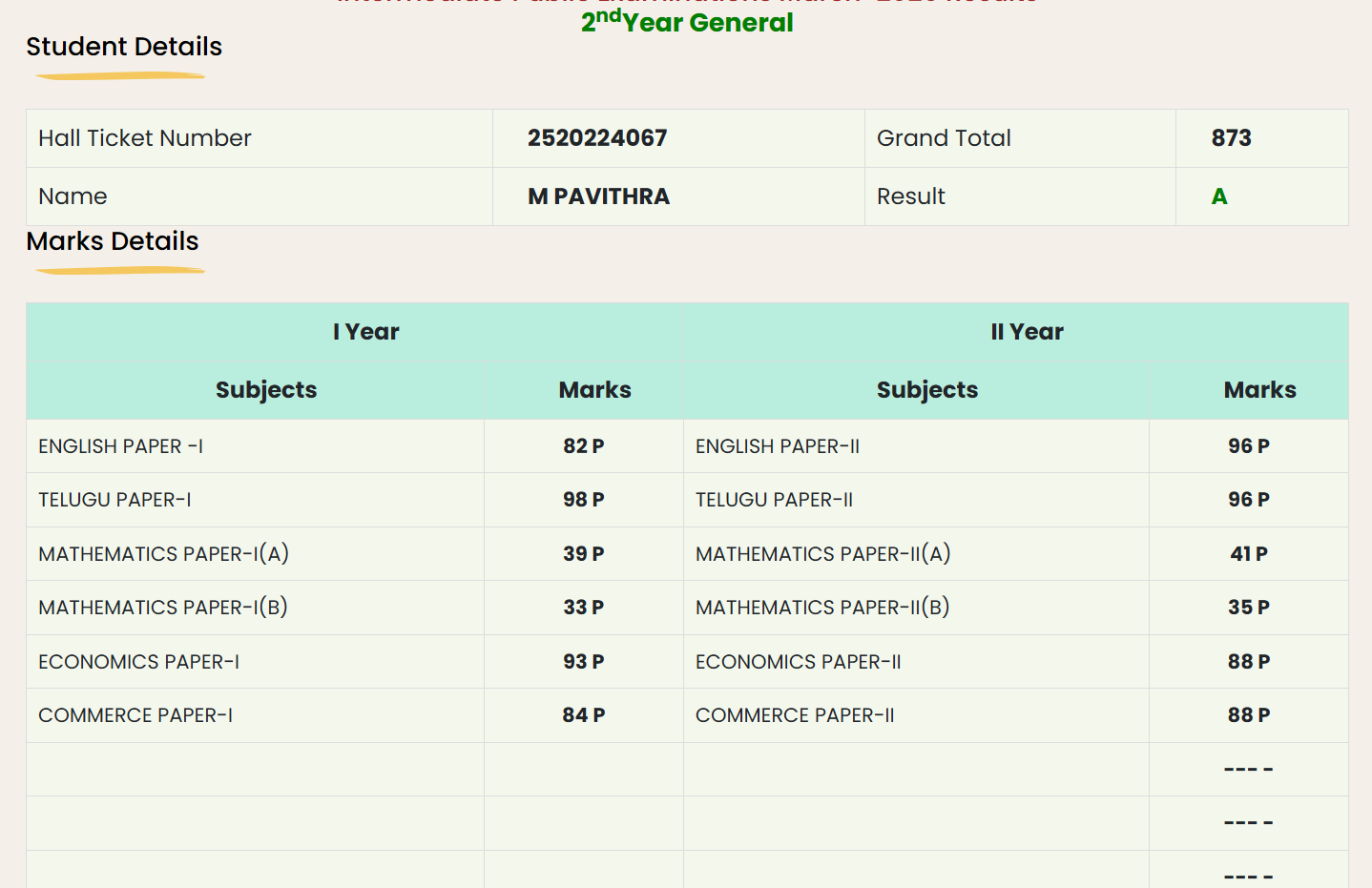
Task: Click the 84 P Commerce marks cell
Action: click(583, 715)
